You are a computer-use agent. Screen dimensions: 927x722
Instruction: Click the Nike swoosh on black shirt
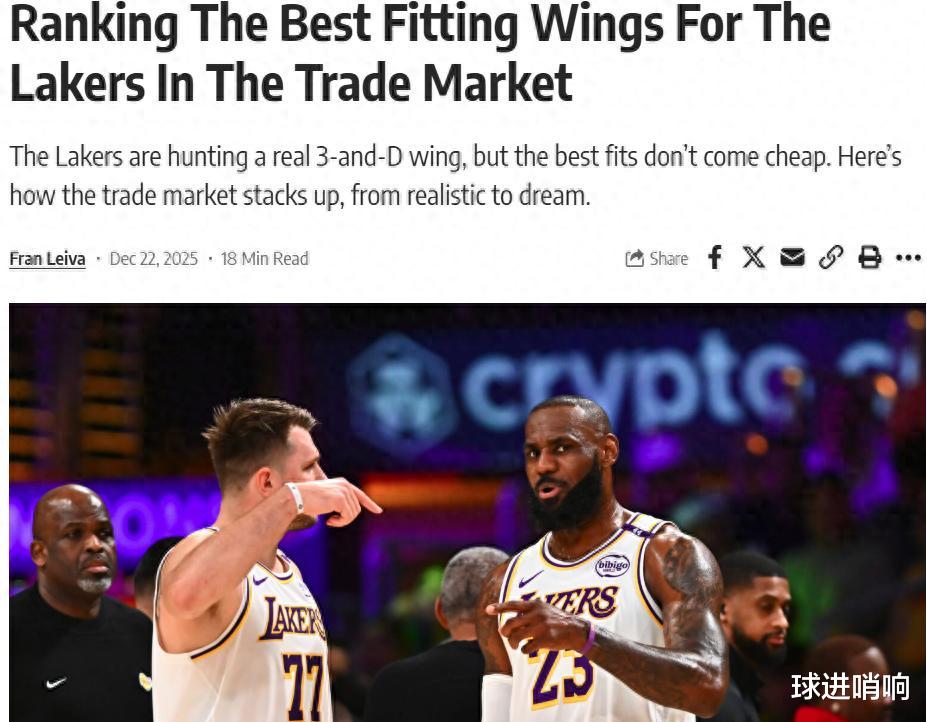pyautogui.click(x=56, y=684)
